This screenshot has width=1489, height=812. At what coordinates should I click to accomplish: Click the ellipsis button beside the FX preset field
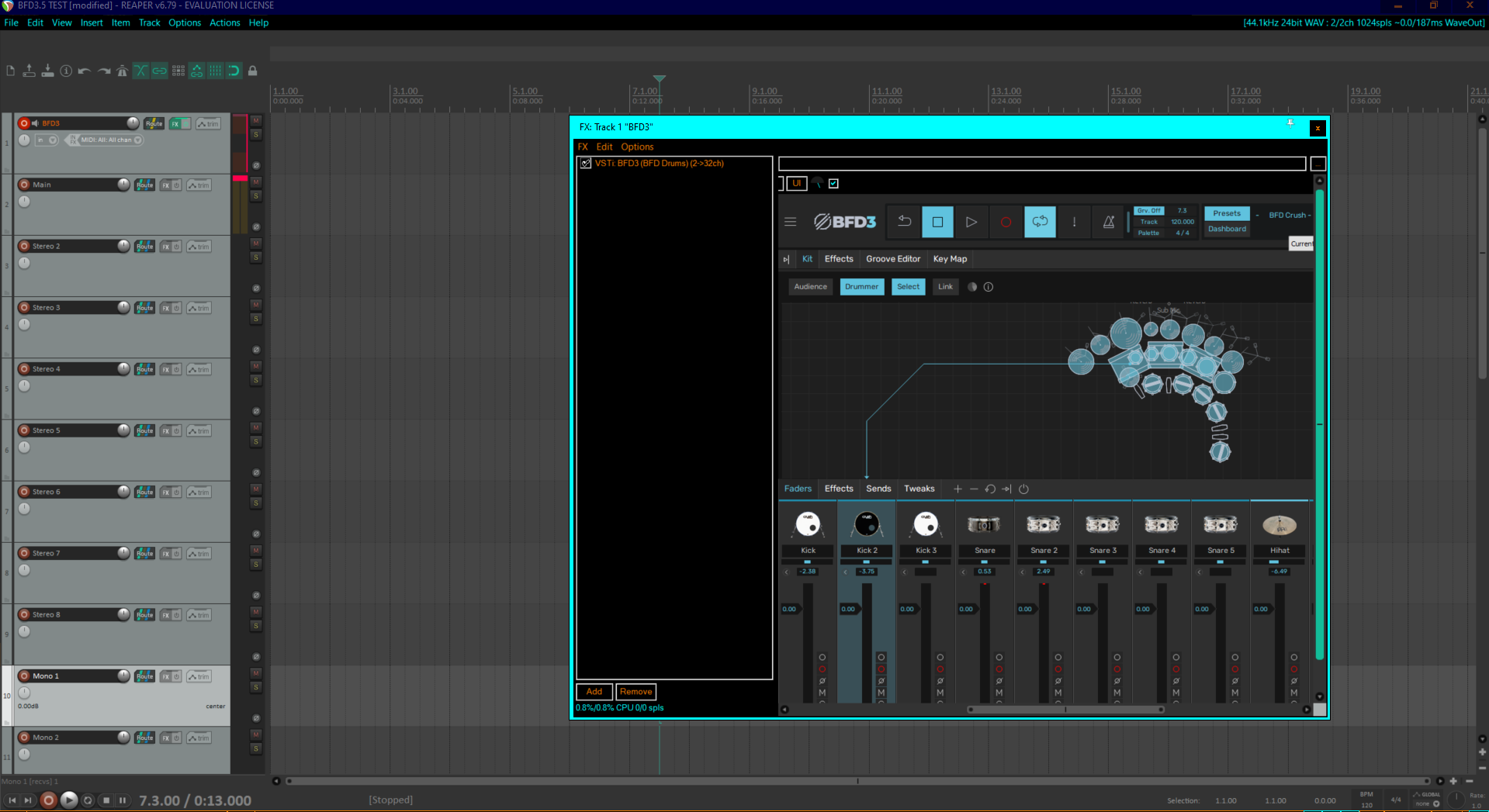click(1318, 164)
